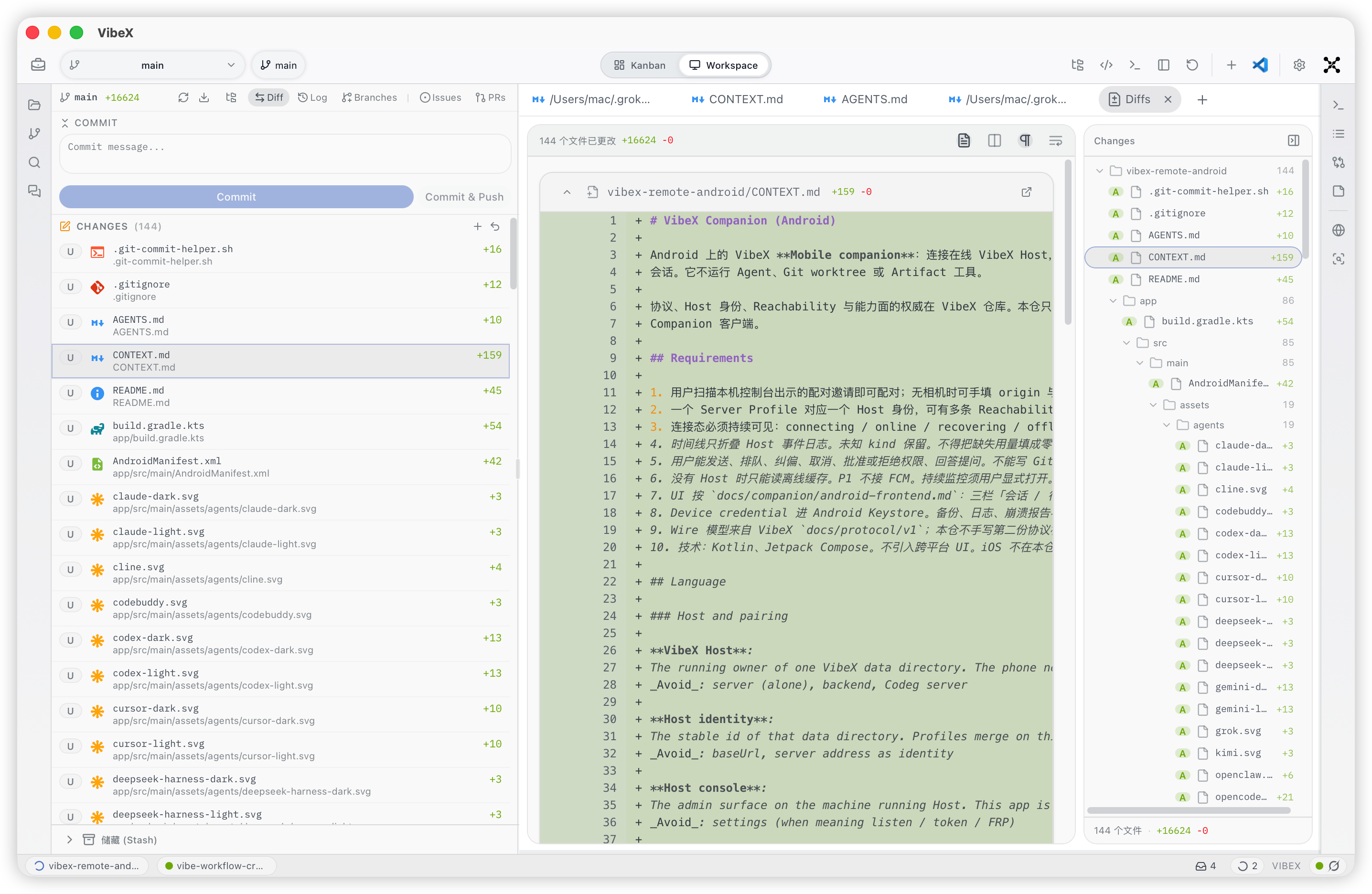The width and height of the screenshot is (1372, 894).
Task: Click the globe icon in right sidebar
Action: (1339, 230)
